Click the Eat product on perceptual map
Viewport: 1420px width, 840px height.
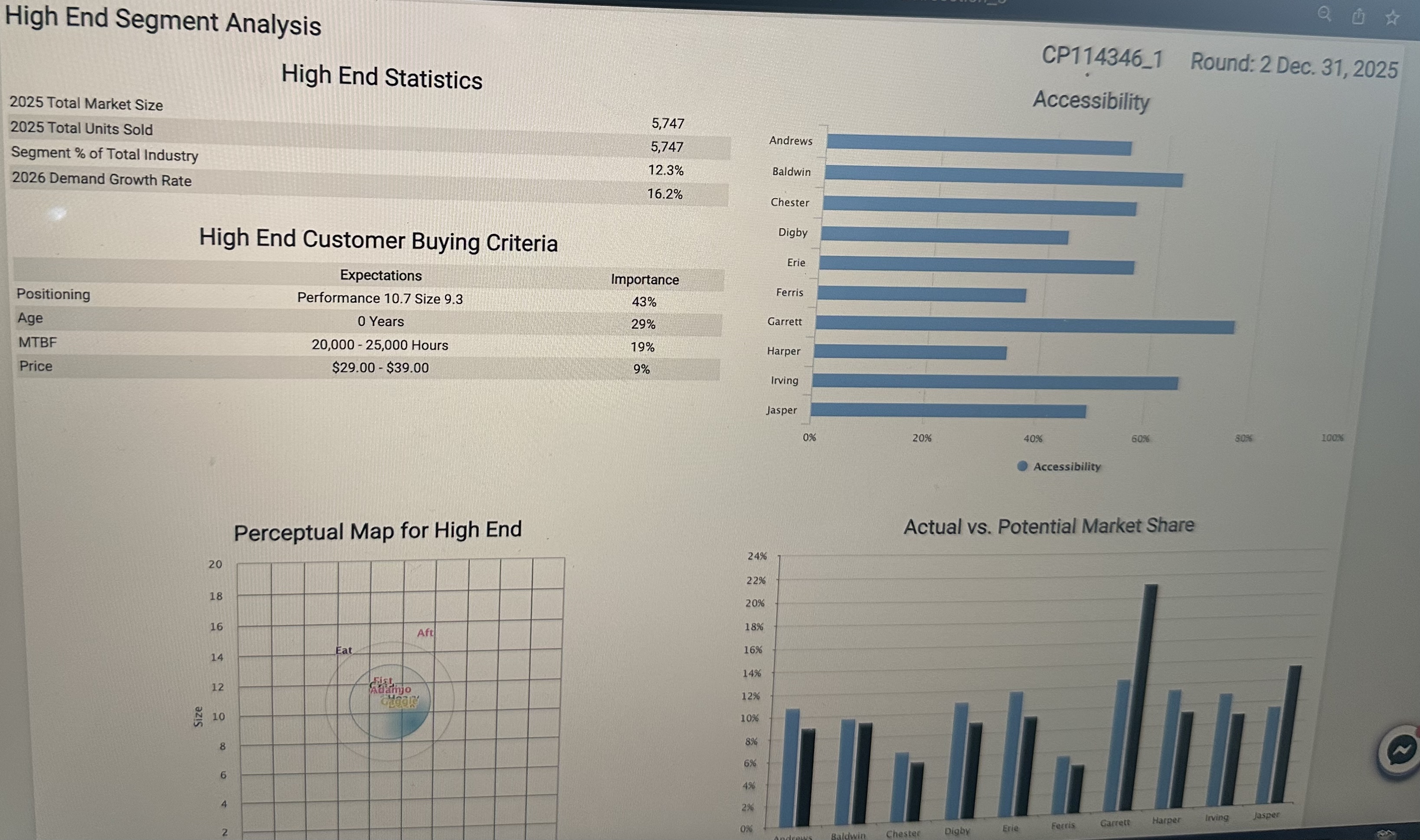[x=344, y=650]
